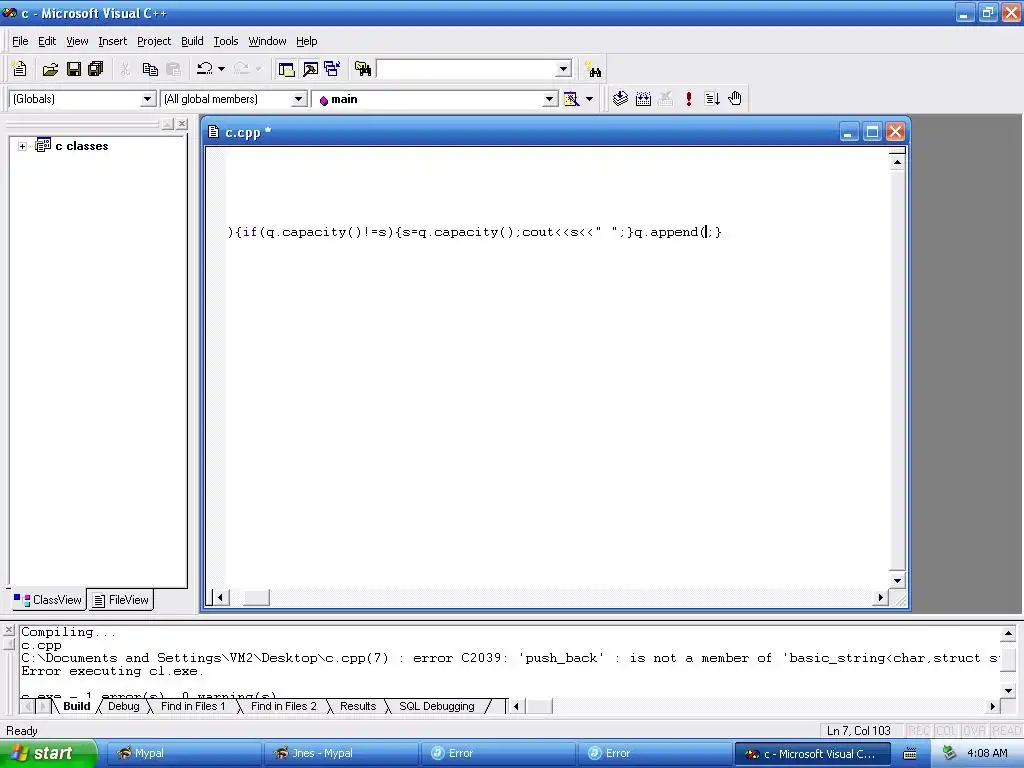1024x768 pixels.
Task: Click into the Find text field
Action: pos(466,69)
